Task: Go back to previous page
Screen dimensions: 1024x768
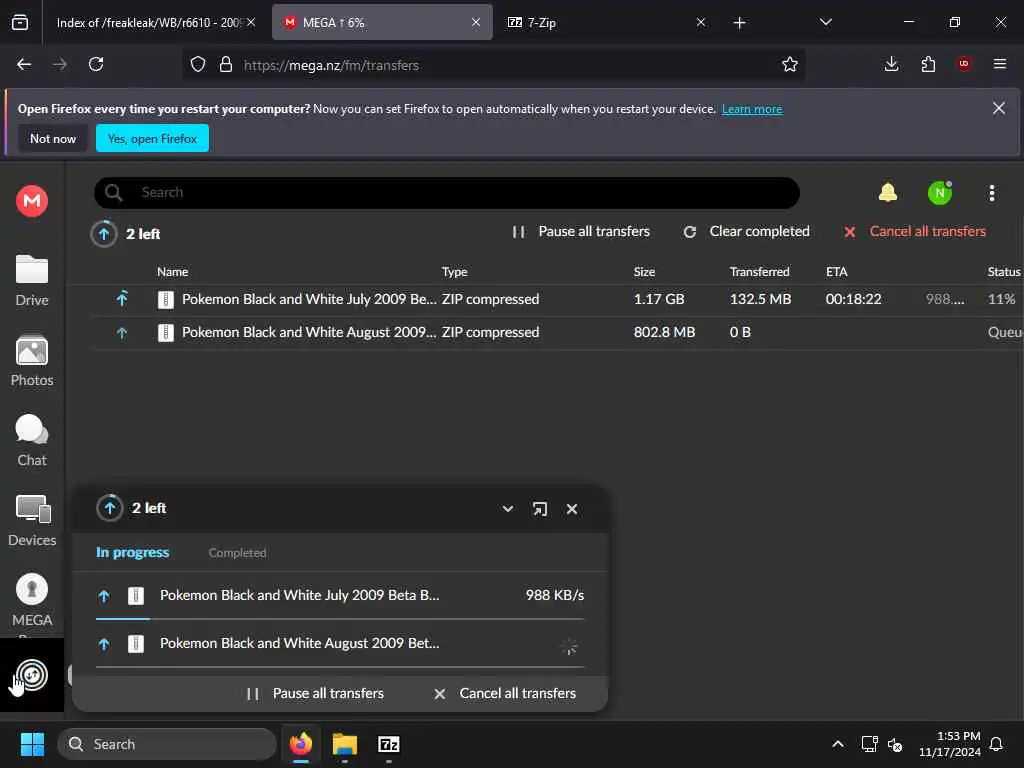Action: (24, 64)
